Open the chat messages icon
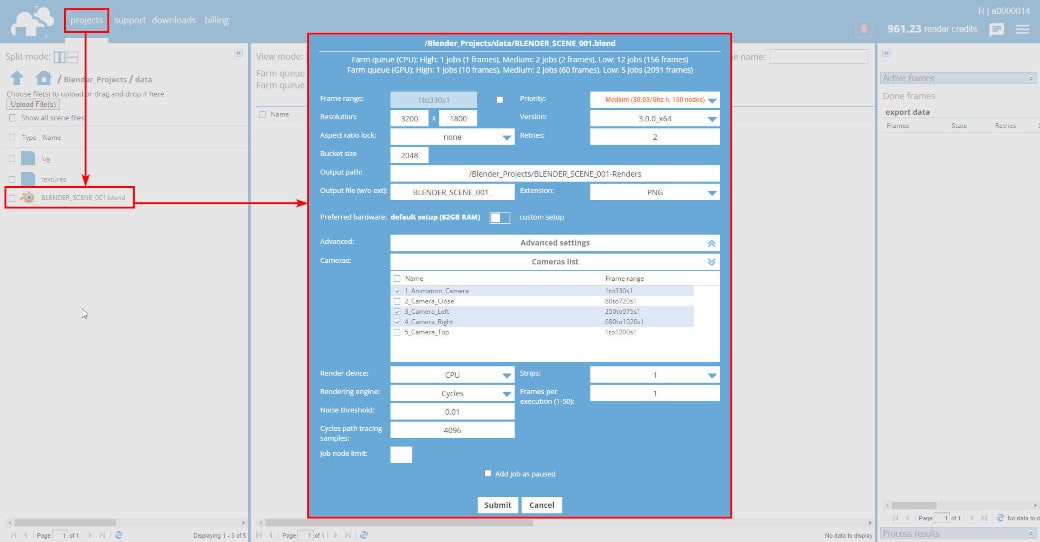 (x=996, y=29)
